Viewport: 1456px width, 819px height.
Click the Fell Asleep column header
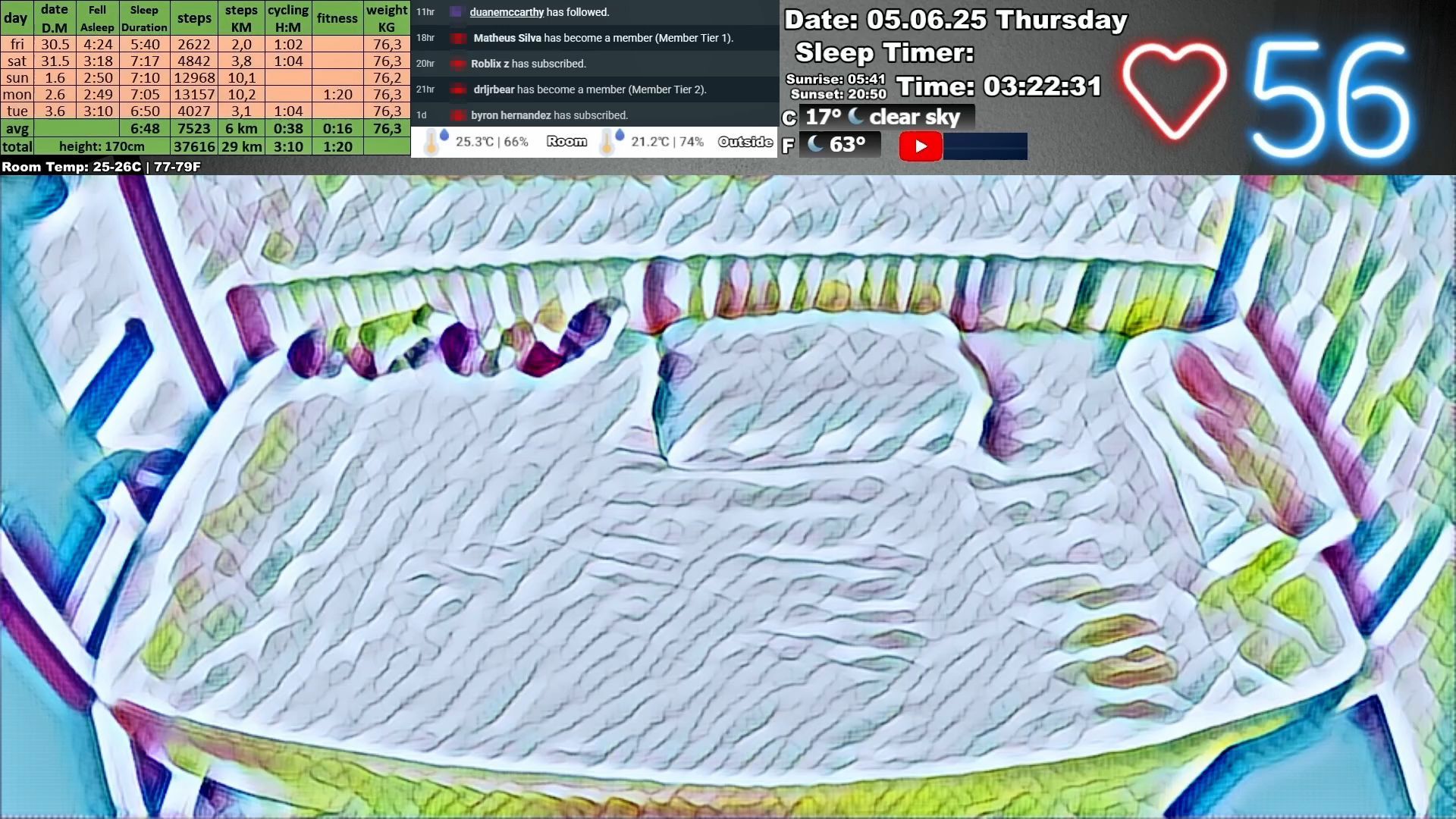[97, 18]
